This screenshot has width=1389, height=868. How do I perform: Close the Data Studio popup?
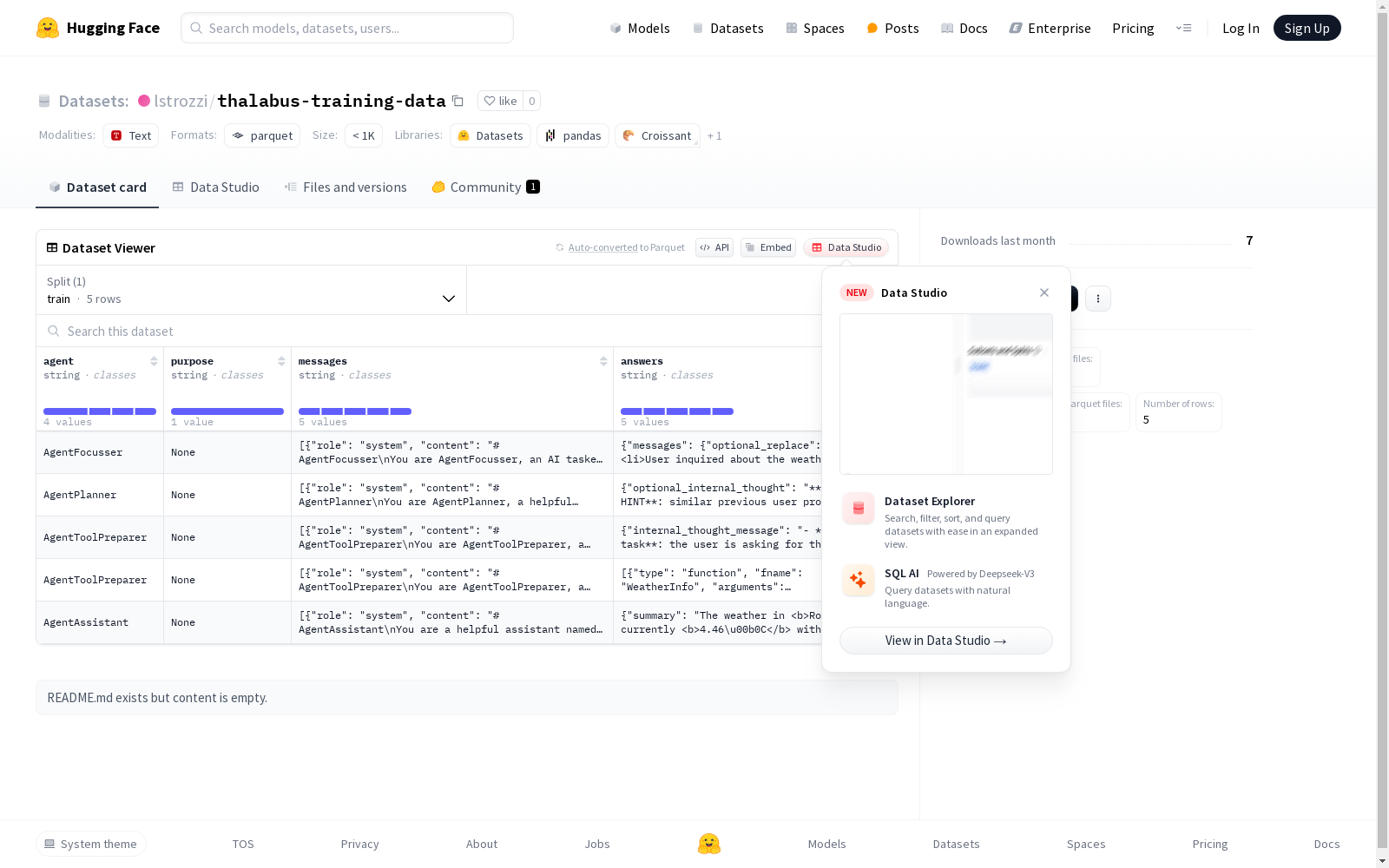pos(1044,293)
